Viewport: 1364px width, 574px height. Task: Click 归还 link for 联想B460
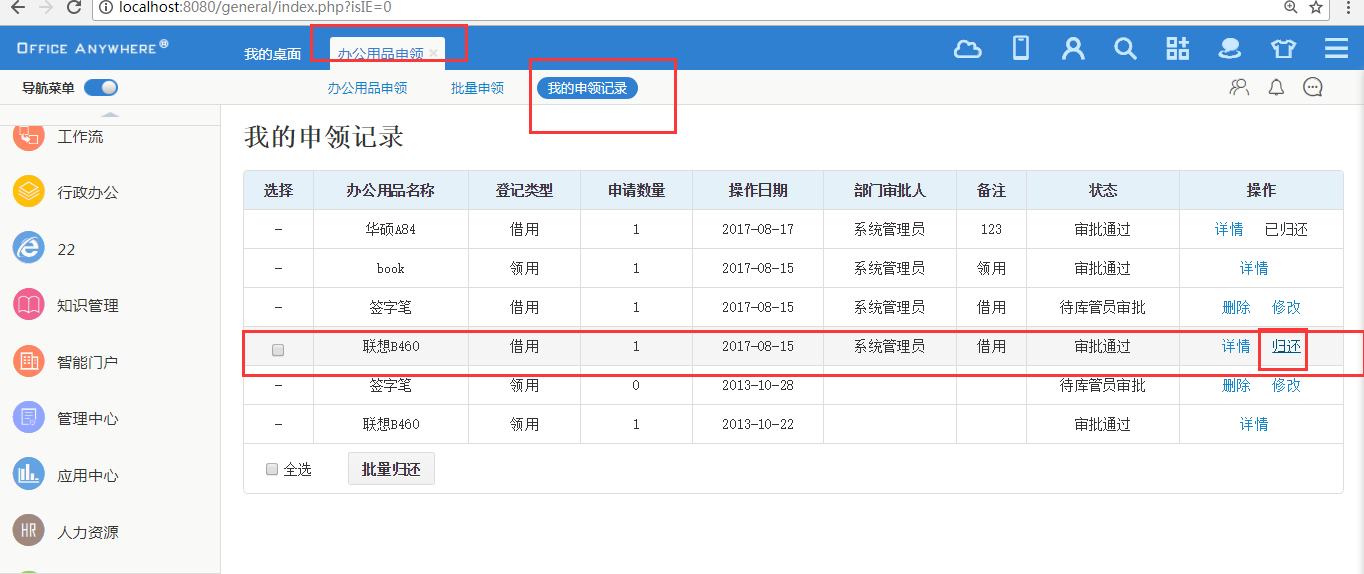pos(1286,346)
